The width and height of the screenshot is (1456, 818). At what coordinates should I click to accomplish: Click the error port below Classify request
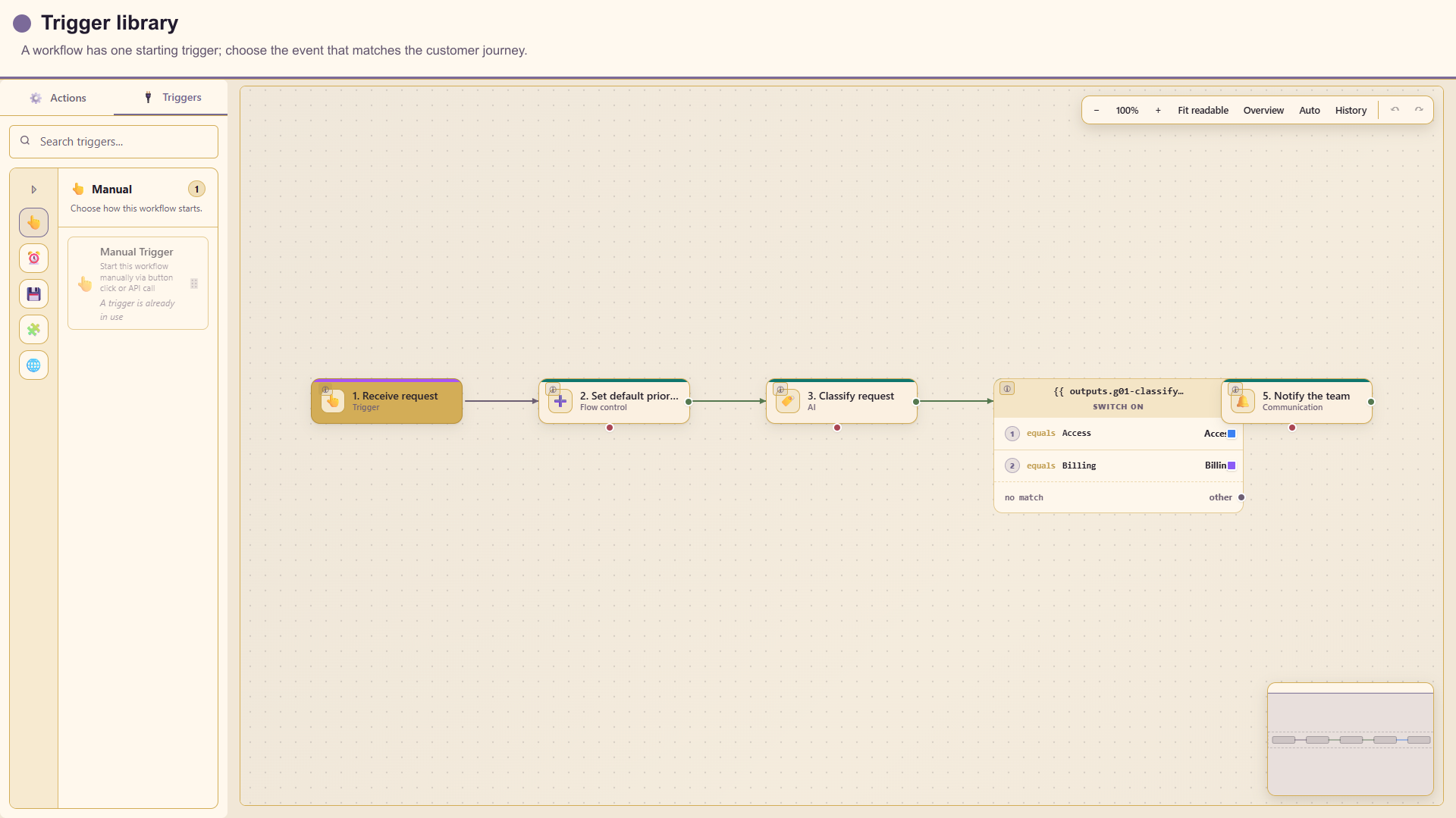point(837,428)
